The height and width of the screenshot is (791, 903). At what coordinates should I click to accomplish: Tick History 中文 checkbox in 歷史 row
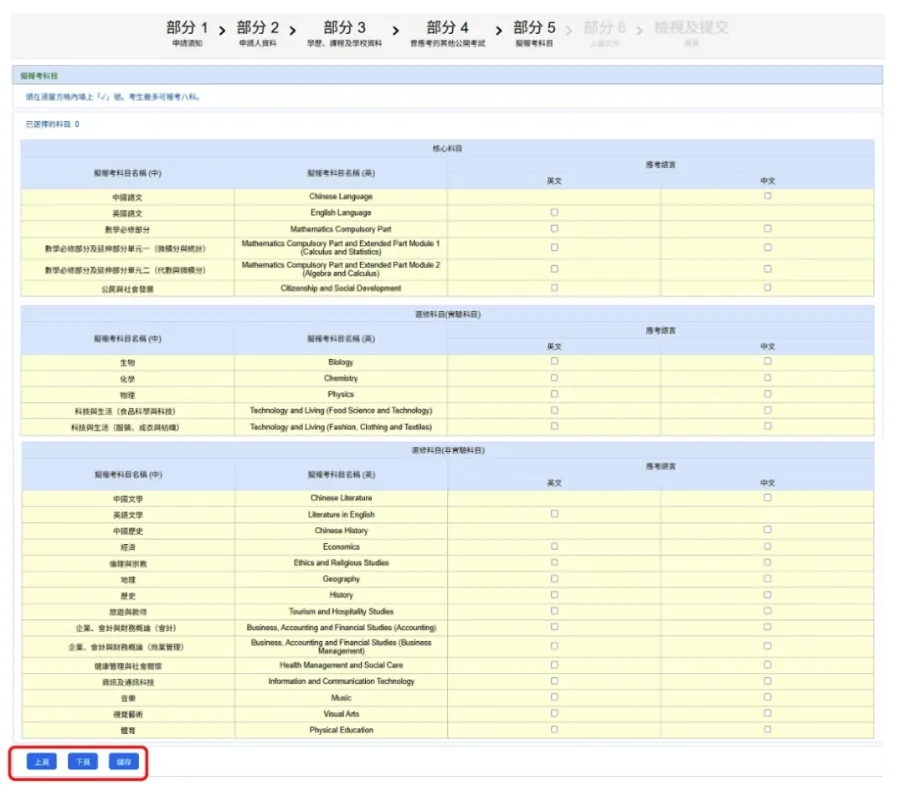click(767, 594)
